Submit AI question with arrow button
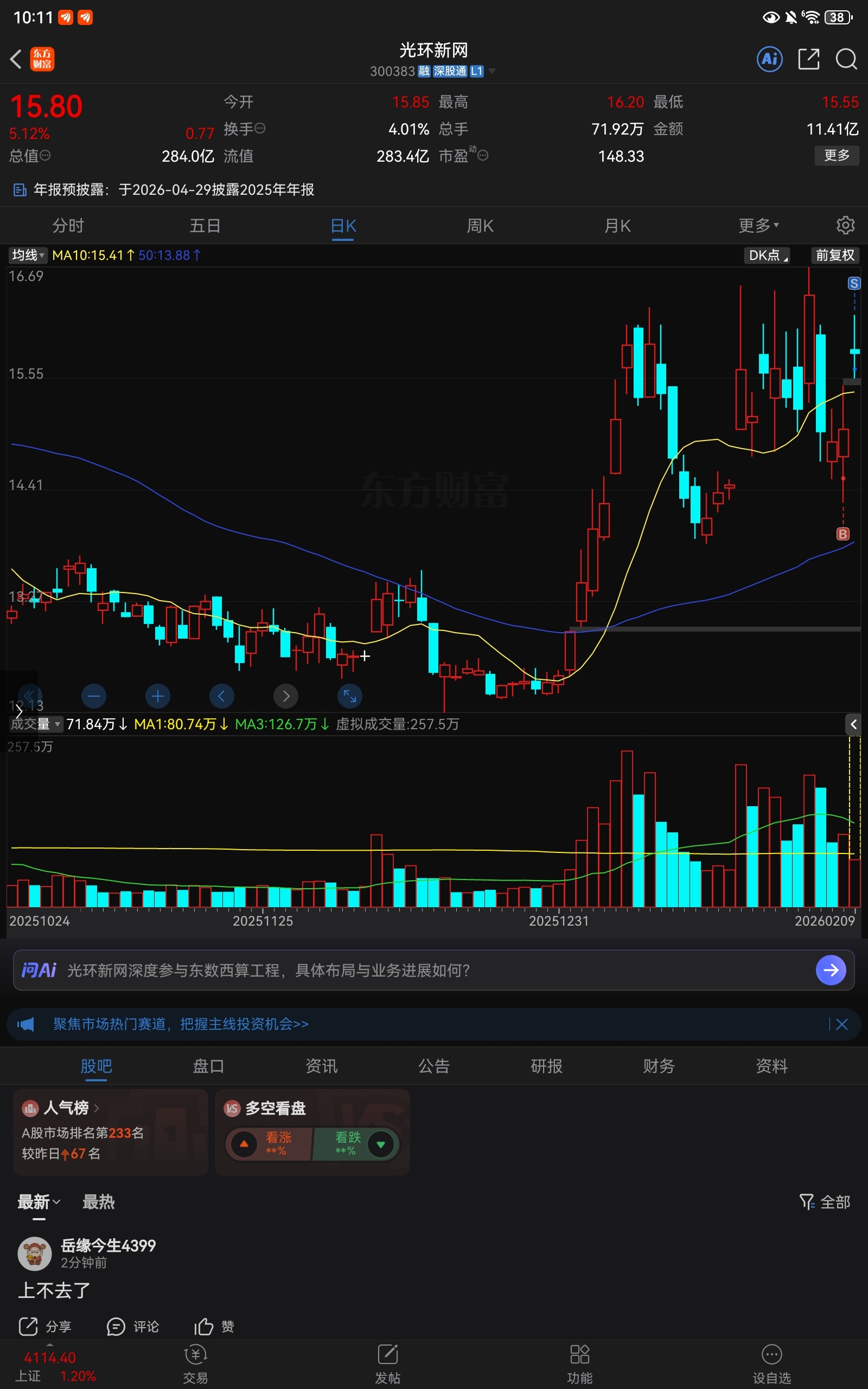Viewport: 868px width, 1389px height. click(831, 970)
